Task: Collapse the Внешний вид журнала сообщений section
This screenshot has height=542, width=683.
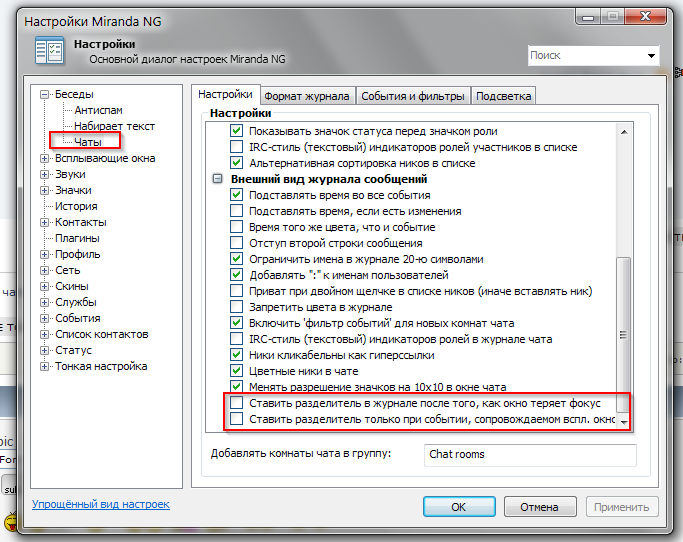Action: [217, 179]
